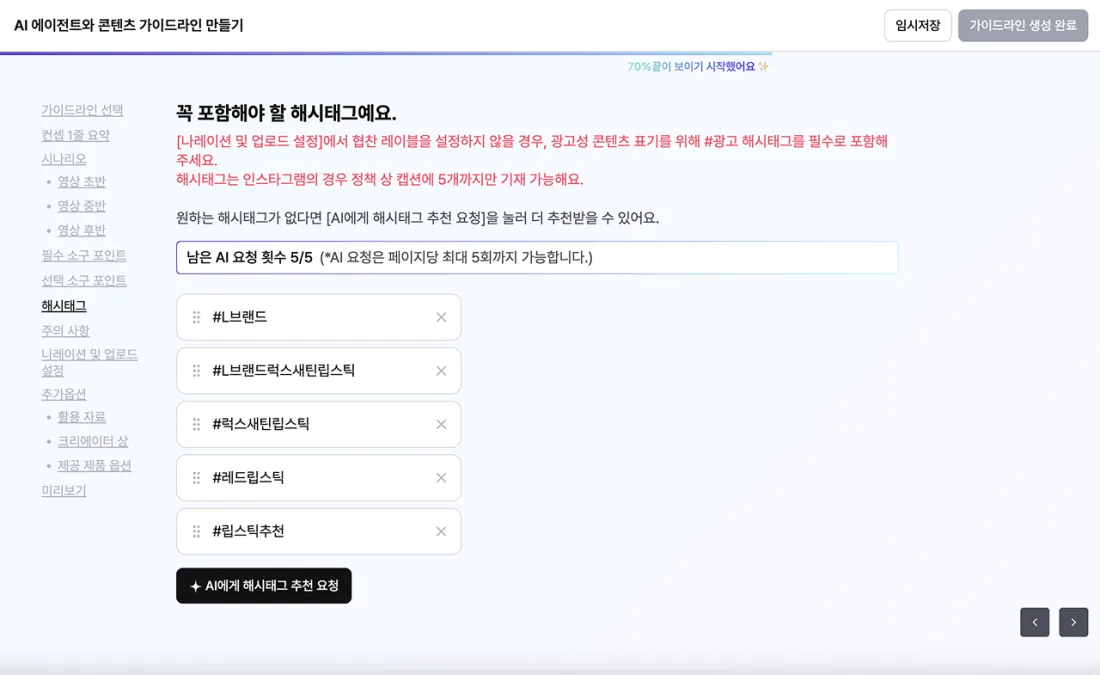Click the 원하는 해시태그가 없다면 instruction text
Image resolution: width=1100 pixels, height=675 pixels.
pyautogui.click(x=417, y=218)
